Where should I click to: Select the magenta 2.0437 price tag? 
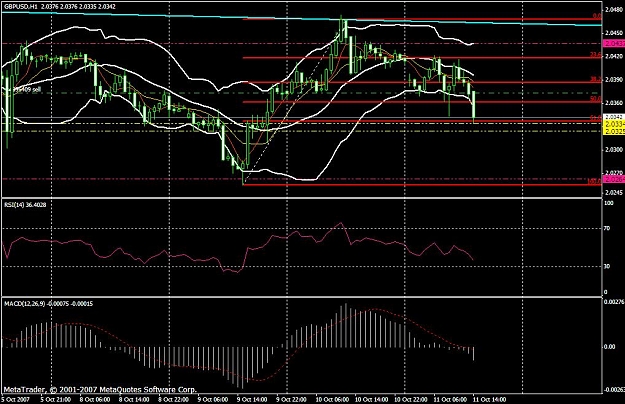[x=614, y=43]
